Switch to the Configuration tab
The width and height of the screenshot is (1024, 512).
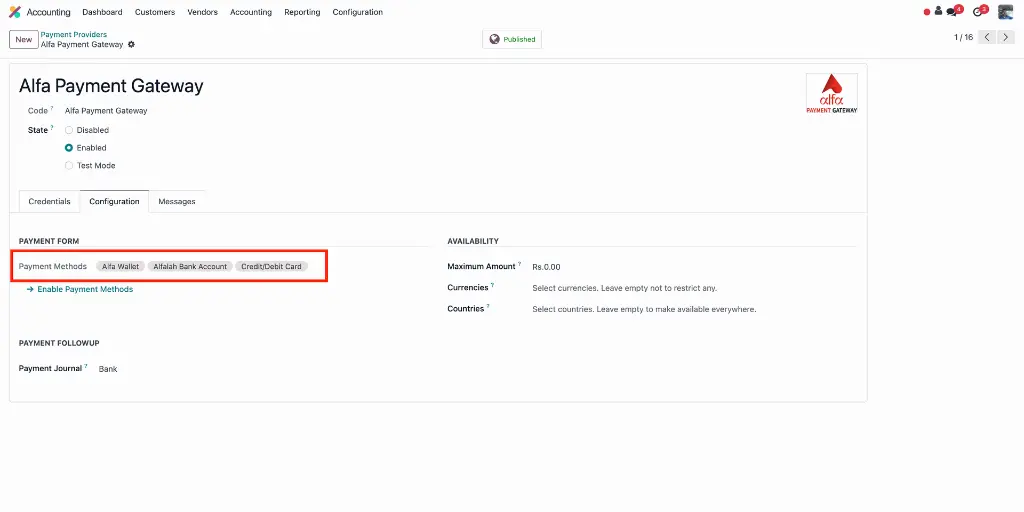(x=114, y=201)
